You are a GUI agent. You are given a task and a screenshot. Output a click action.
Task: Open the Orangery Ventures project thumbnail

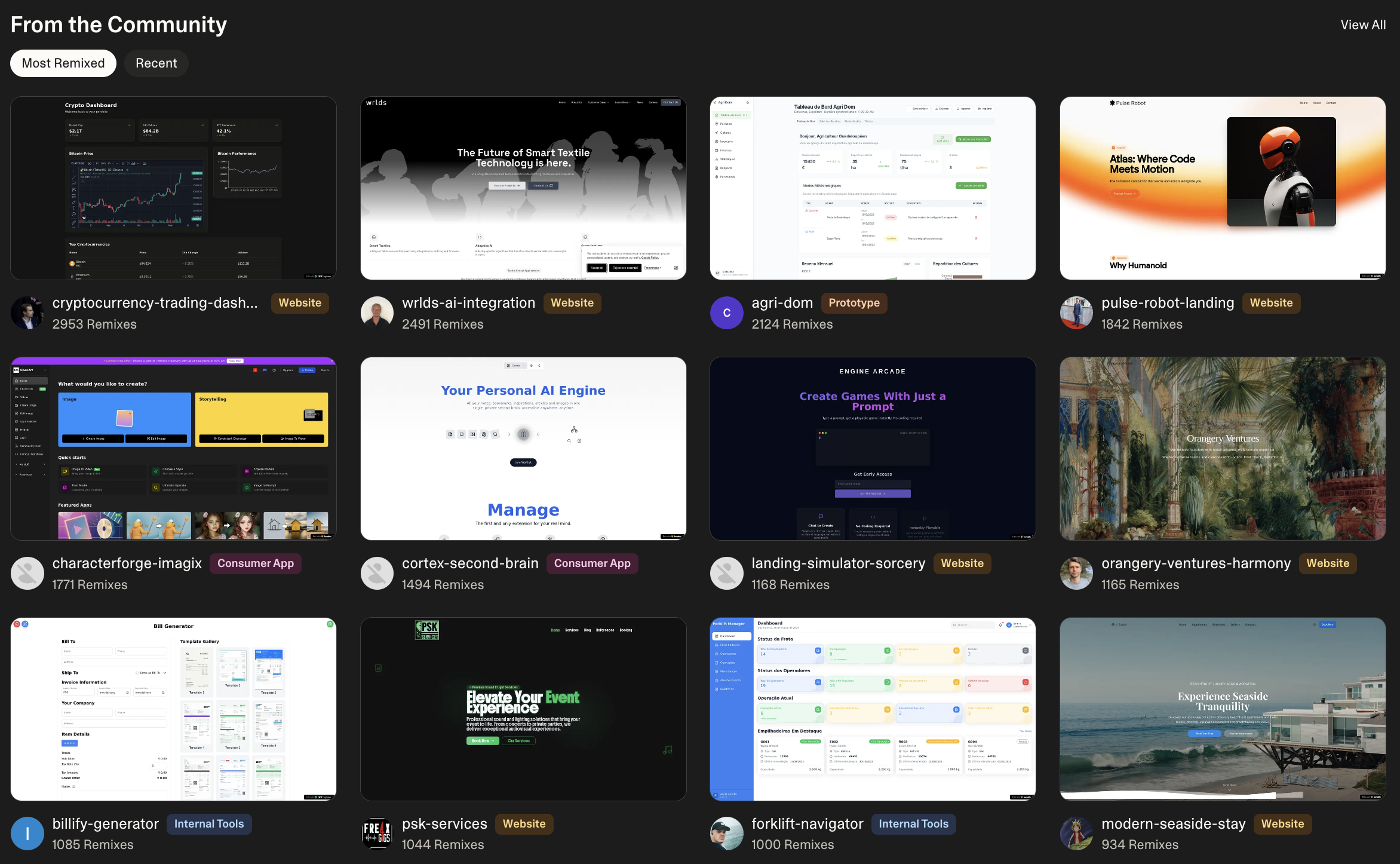1222,449
